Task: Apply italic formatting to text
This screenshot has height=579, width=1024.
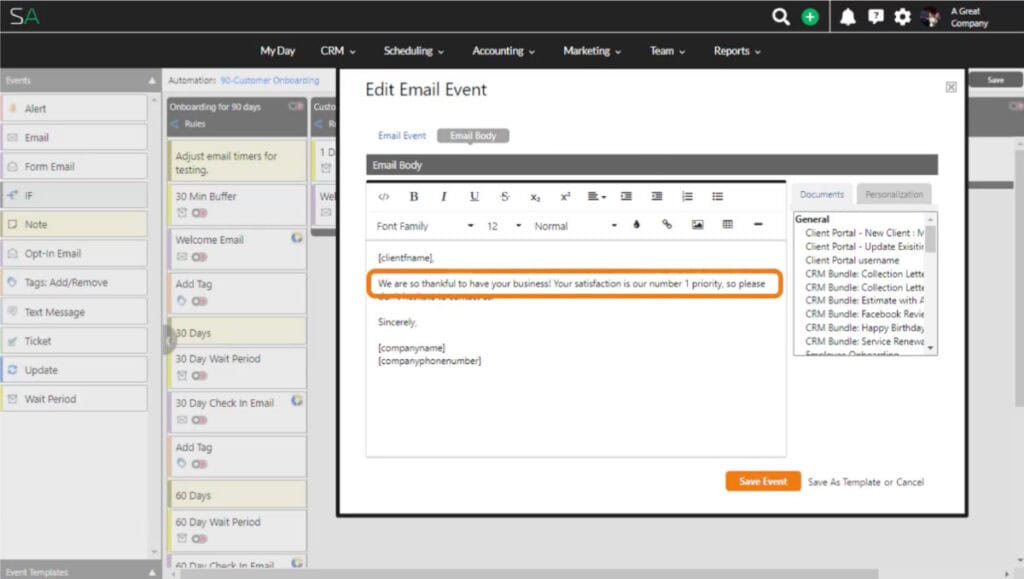Action: tap(444, 197)
